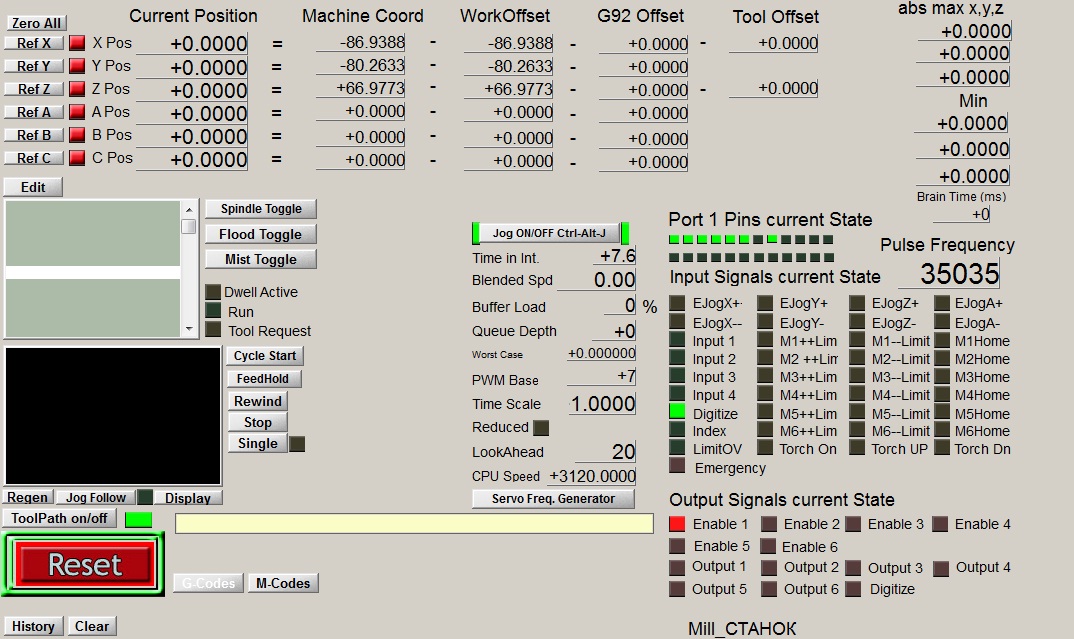The width and height of the screenshot is (1074, 639).
Task: Click the Output 1 signal LED
Action: [x=677, y=567]
